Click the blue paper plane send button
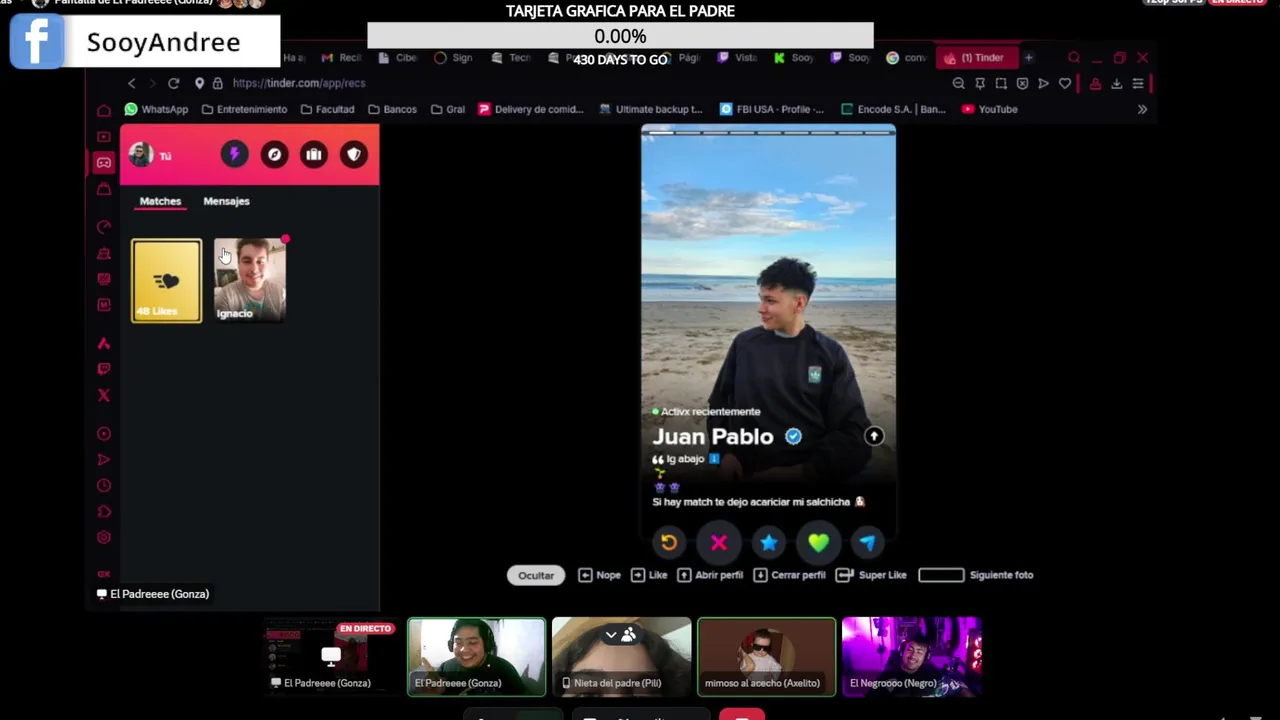Viewport: 1280px width, 720px height. point(867,543)
